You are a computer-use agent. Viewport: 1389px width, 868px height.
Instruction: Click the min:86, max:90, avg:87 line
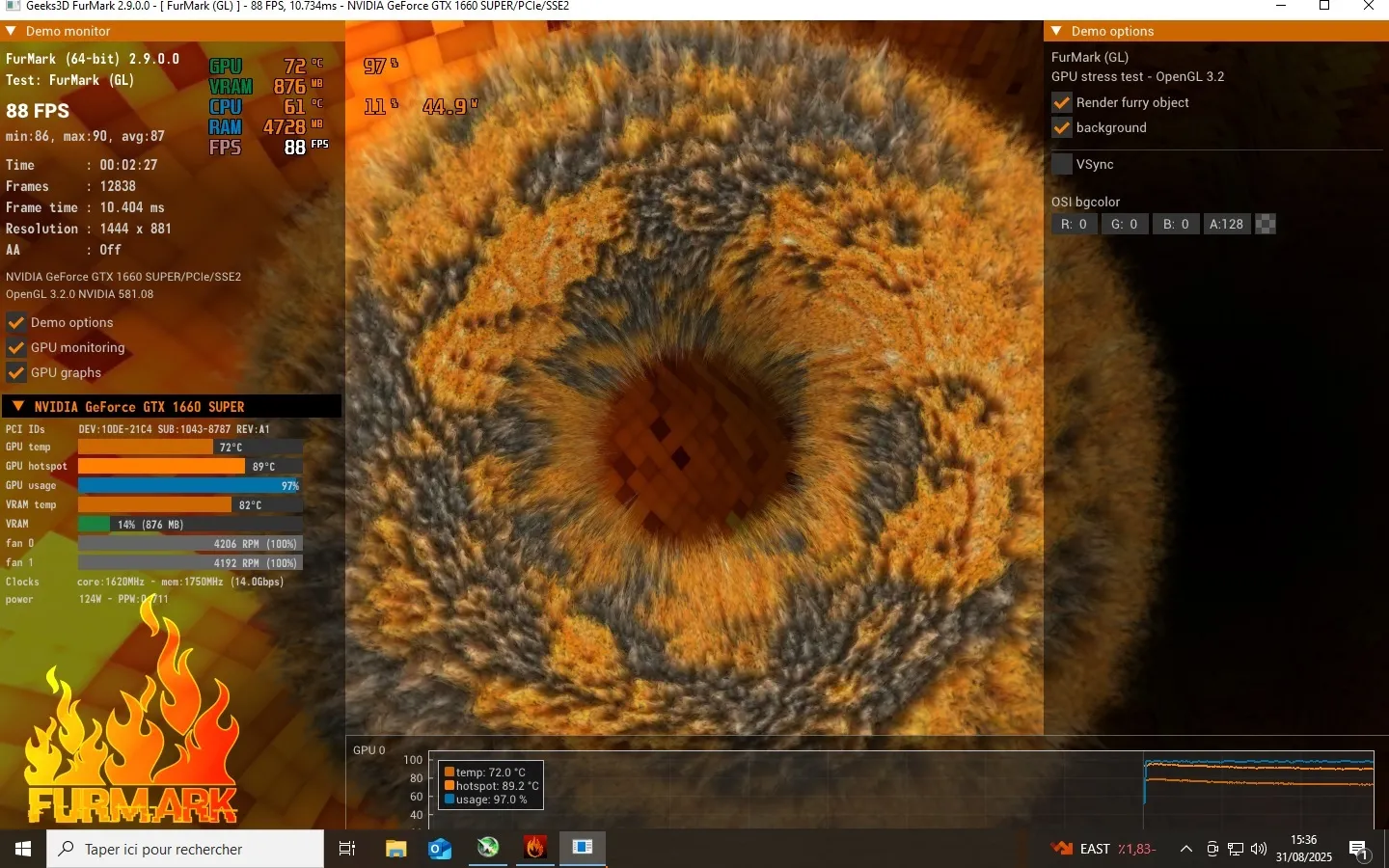pyautogui.click(x=85, y=136)
